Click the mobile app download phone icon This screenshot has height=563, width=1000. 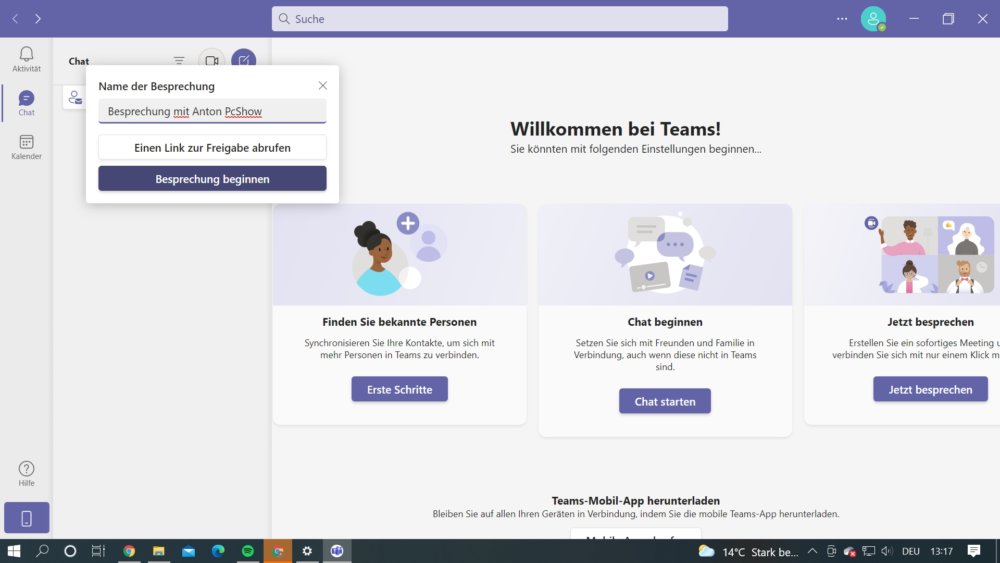coord(26,518)
